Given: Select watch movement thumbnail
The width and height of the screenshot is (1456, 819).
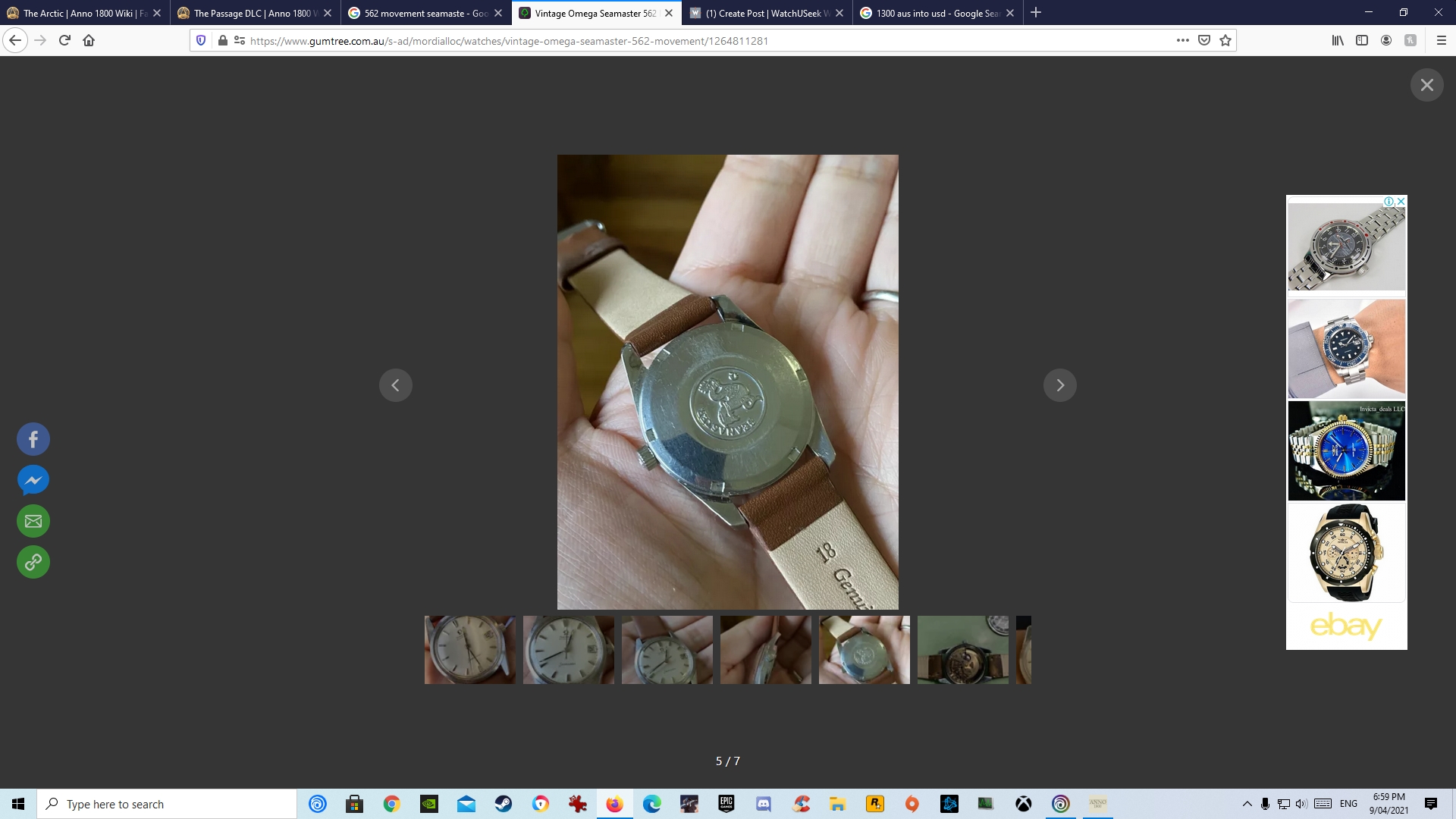Looking at the screenshot, I should (x=962, y=650).
